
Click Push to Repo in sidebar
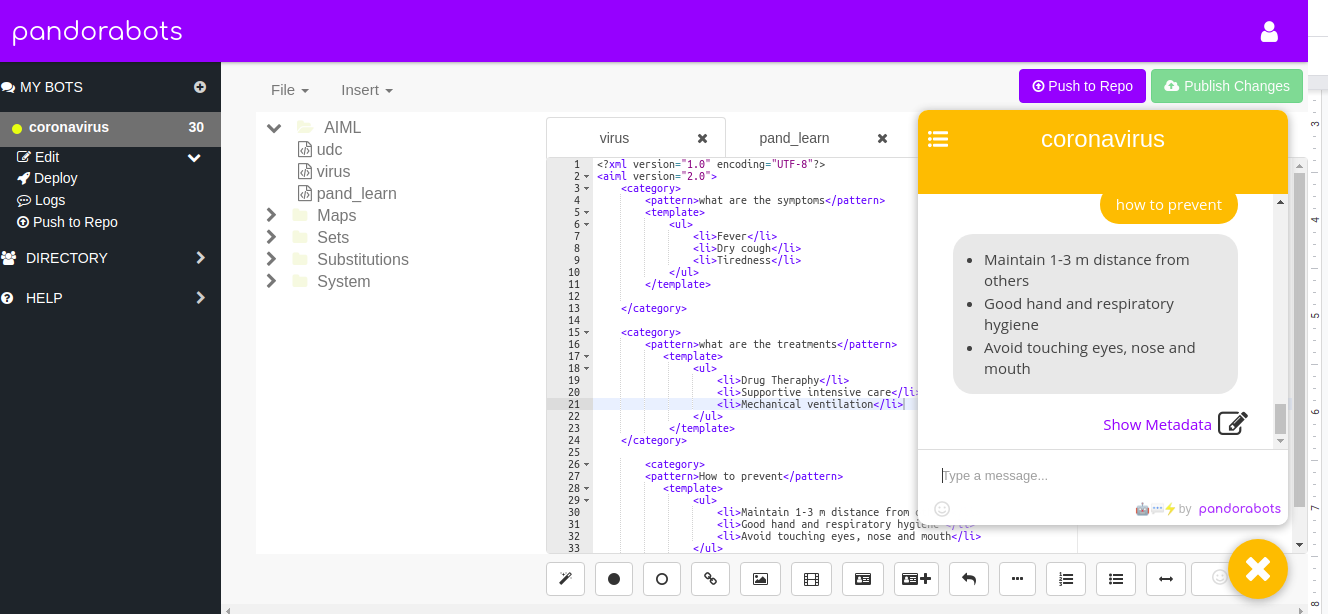(67, 222)
